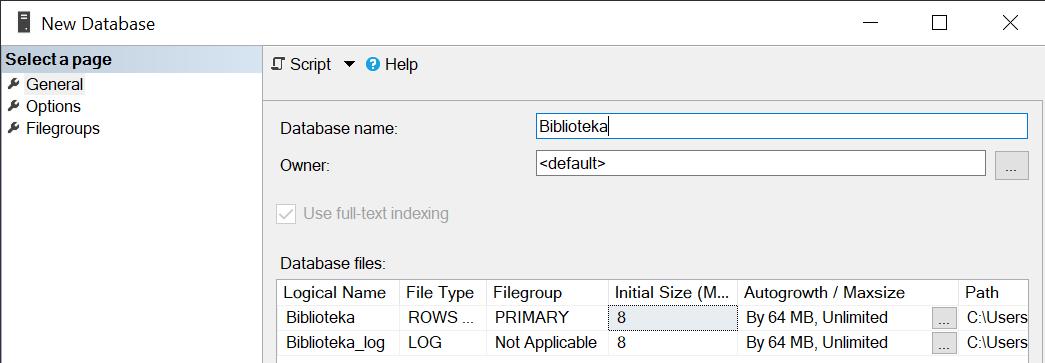Click the blue Help question icon
1045x363 pixels.
[x=373, y=65]
